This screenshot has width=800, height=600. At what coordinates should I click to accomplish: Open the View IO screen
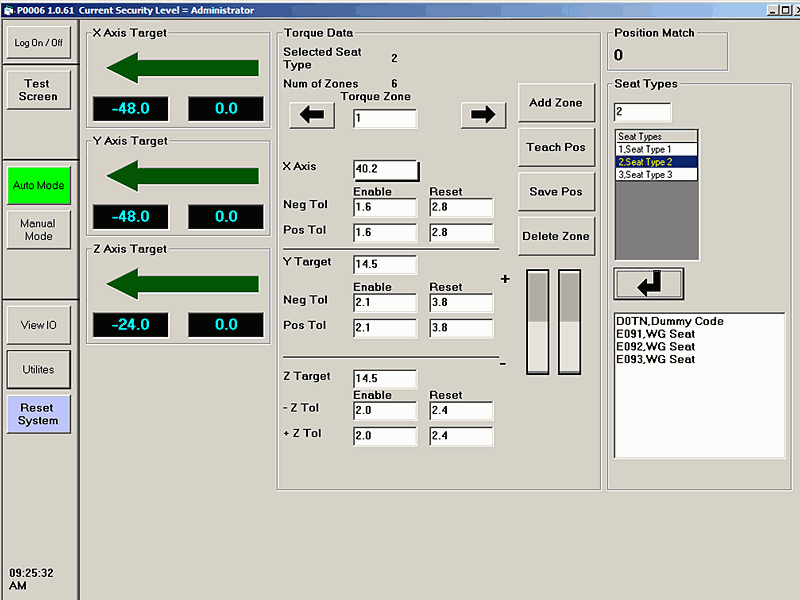(39, 325)
